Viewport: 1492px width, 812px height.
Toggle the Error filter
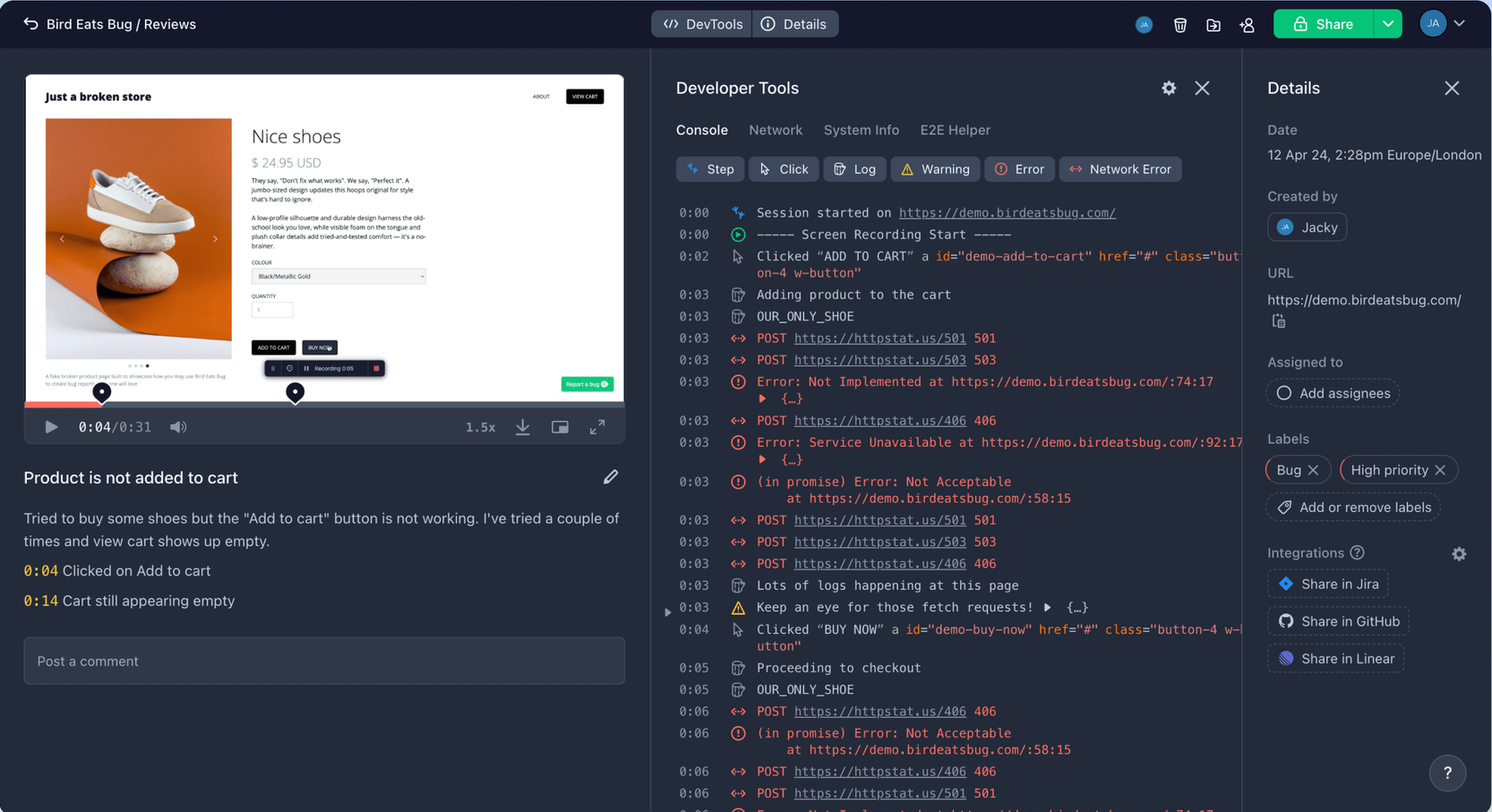pos(1020,169)
